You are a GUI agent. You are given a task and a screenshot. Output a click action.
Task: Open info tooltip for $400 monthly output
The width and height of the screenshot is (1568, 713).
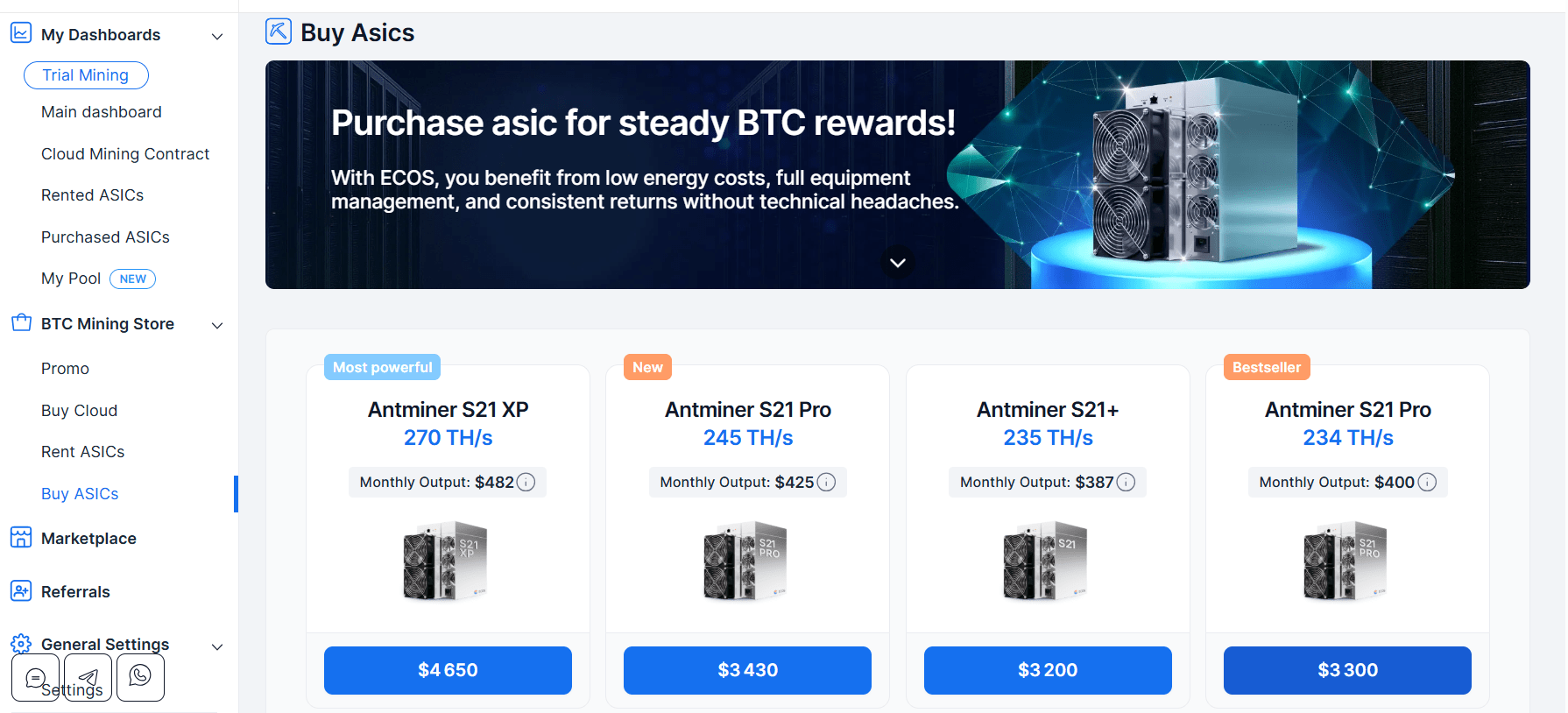(1427, 483)
